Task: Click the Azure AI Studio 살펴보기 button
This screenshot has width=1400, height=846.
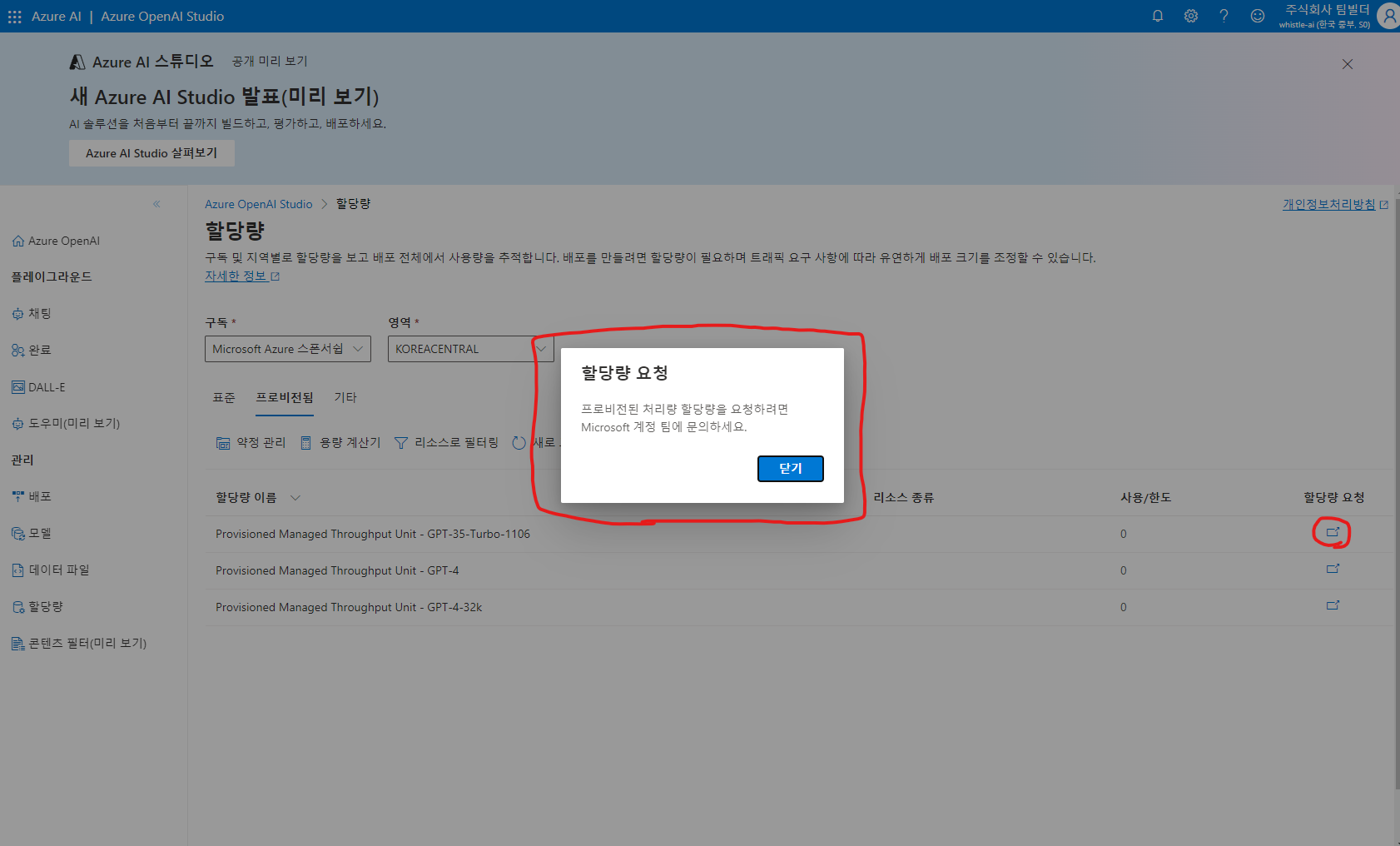Action: (x=151, y=153)
